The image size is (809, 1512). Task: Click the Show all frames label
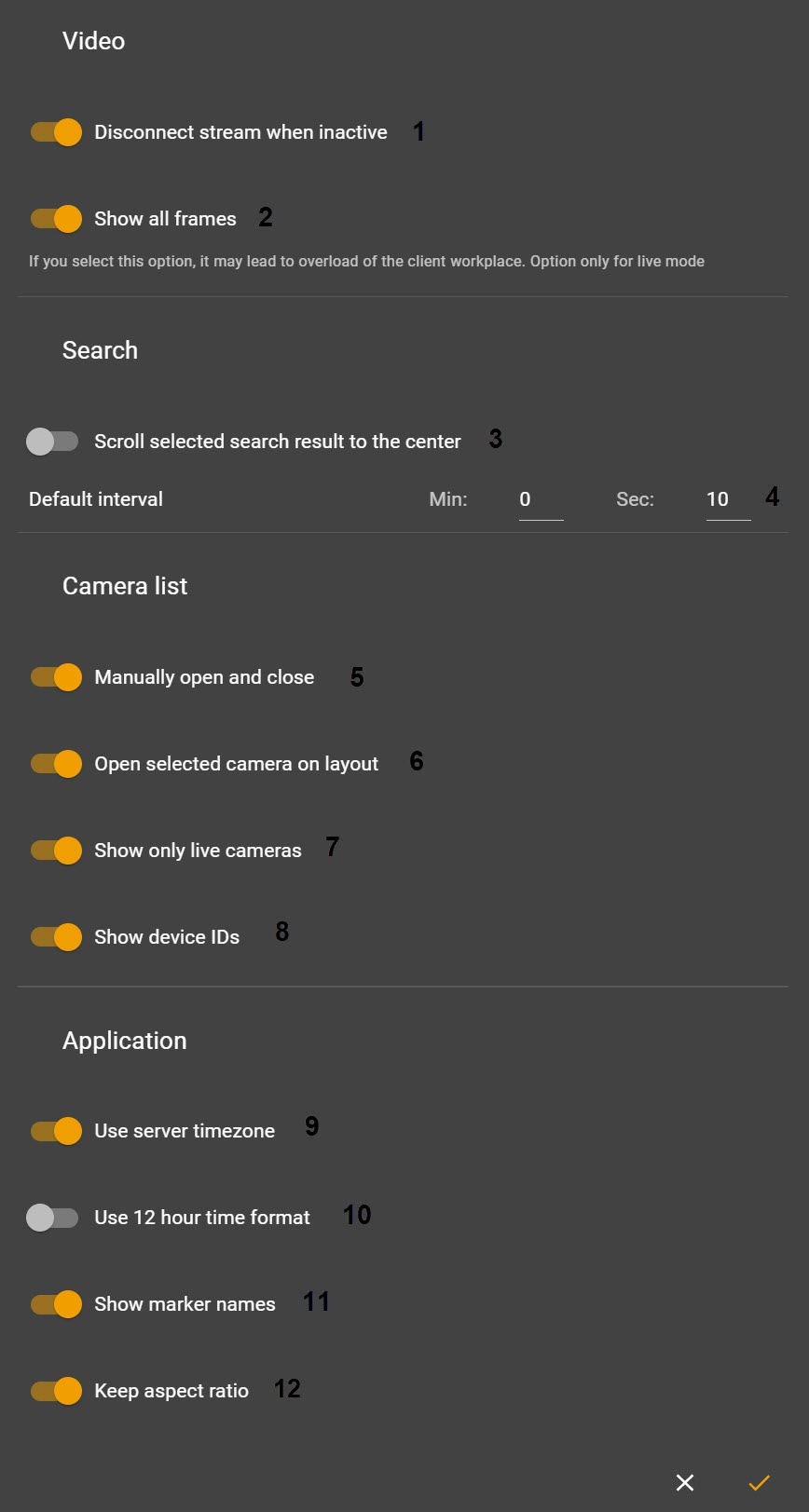[x=165, y=219]
